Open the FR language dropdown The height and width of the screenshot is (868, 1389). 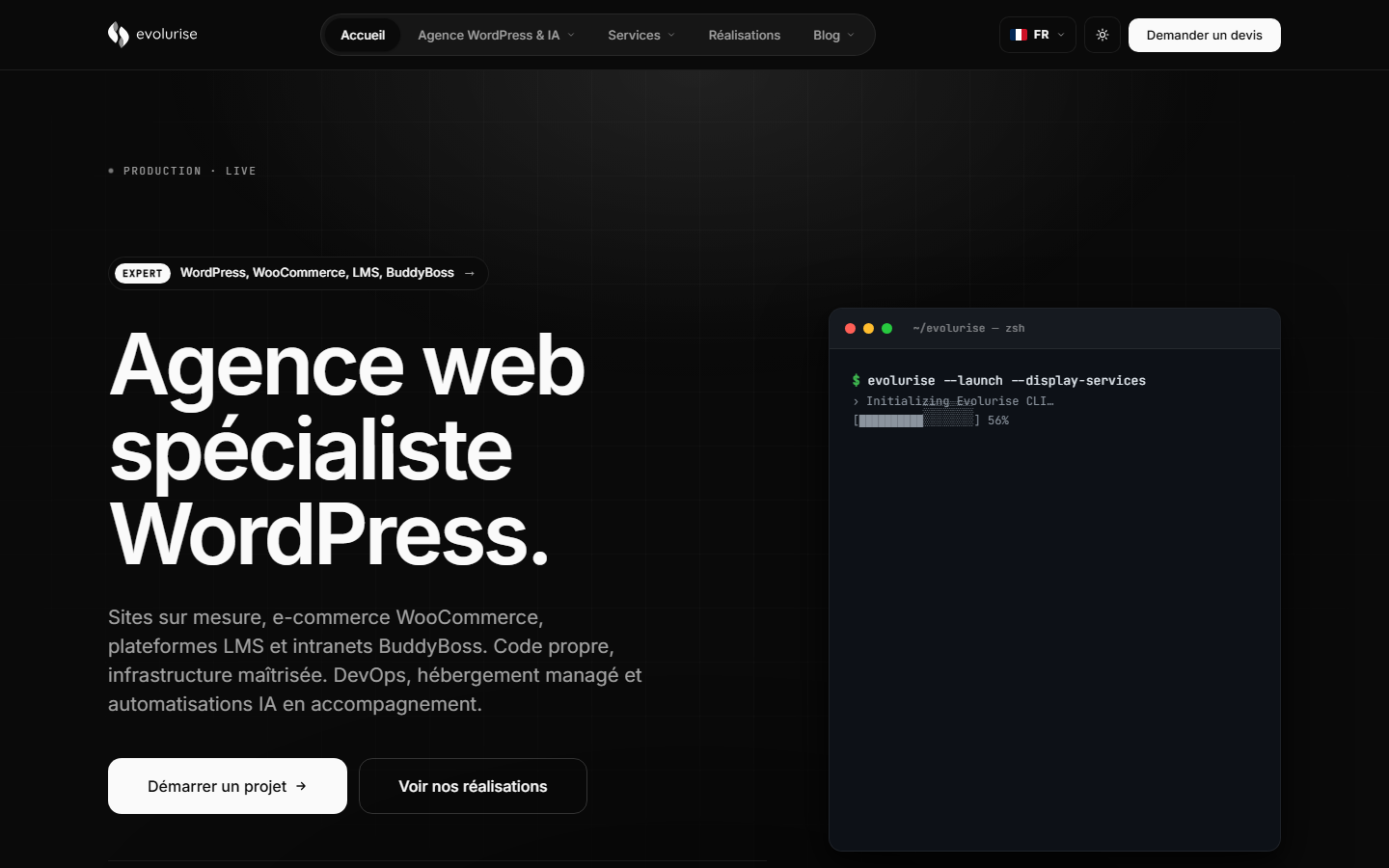[1038, 35]
